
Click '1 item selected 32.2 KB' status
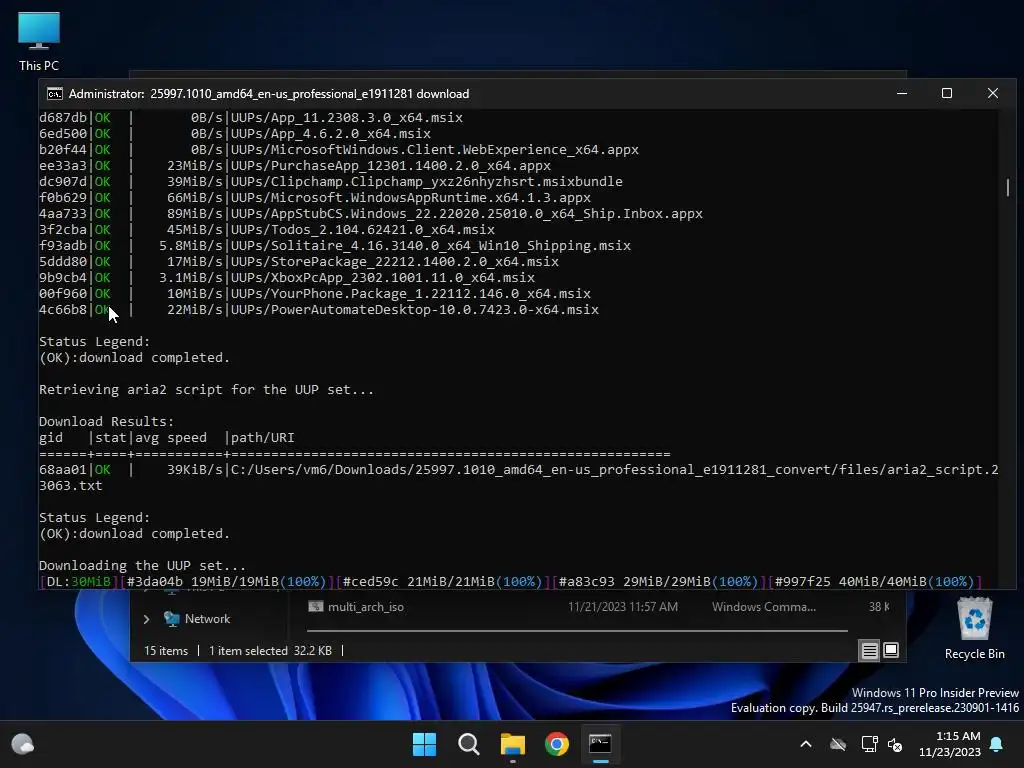pyautogui.click(x=270, y=650)
